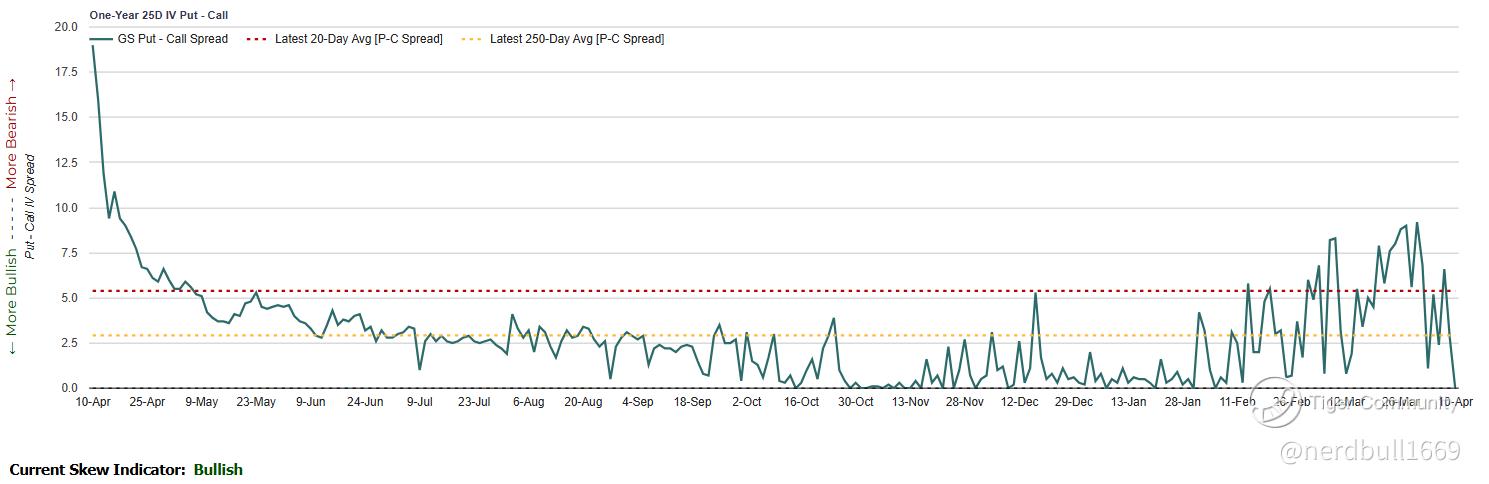Screen dimensions: 1489x484
Task: Click the chart title One-Year 25D IV Put - Call
Action: click(x=160, y=16)
